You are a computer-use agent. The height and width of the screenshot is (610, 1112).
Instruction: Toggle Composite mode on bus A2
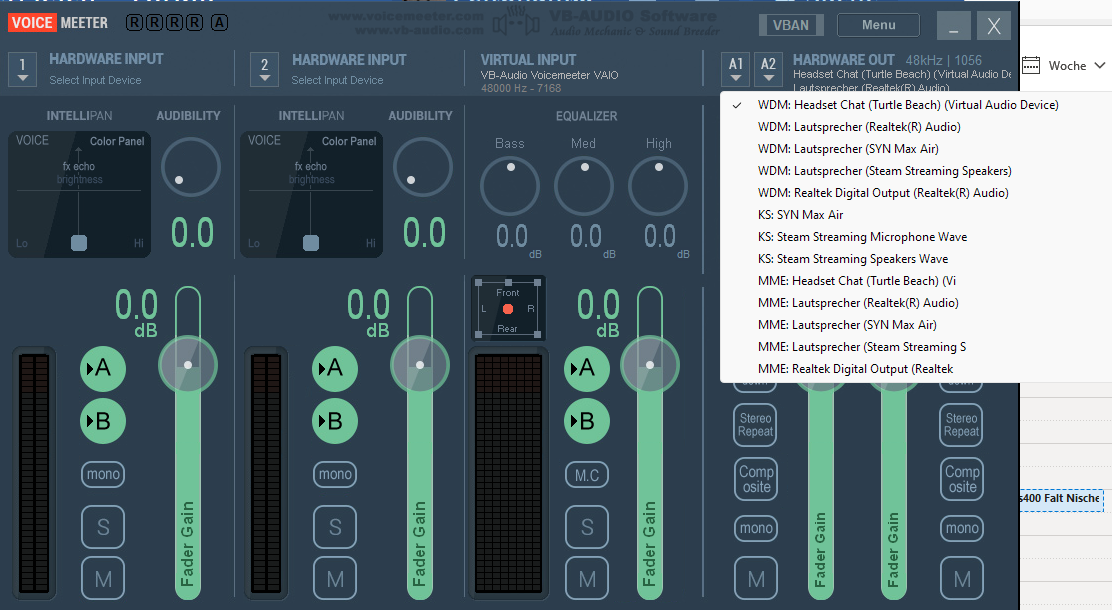pyautogui.click(x=962, y=479)
